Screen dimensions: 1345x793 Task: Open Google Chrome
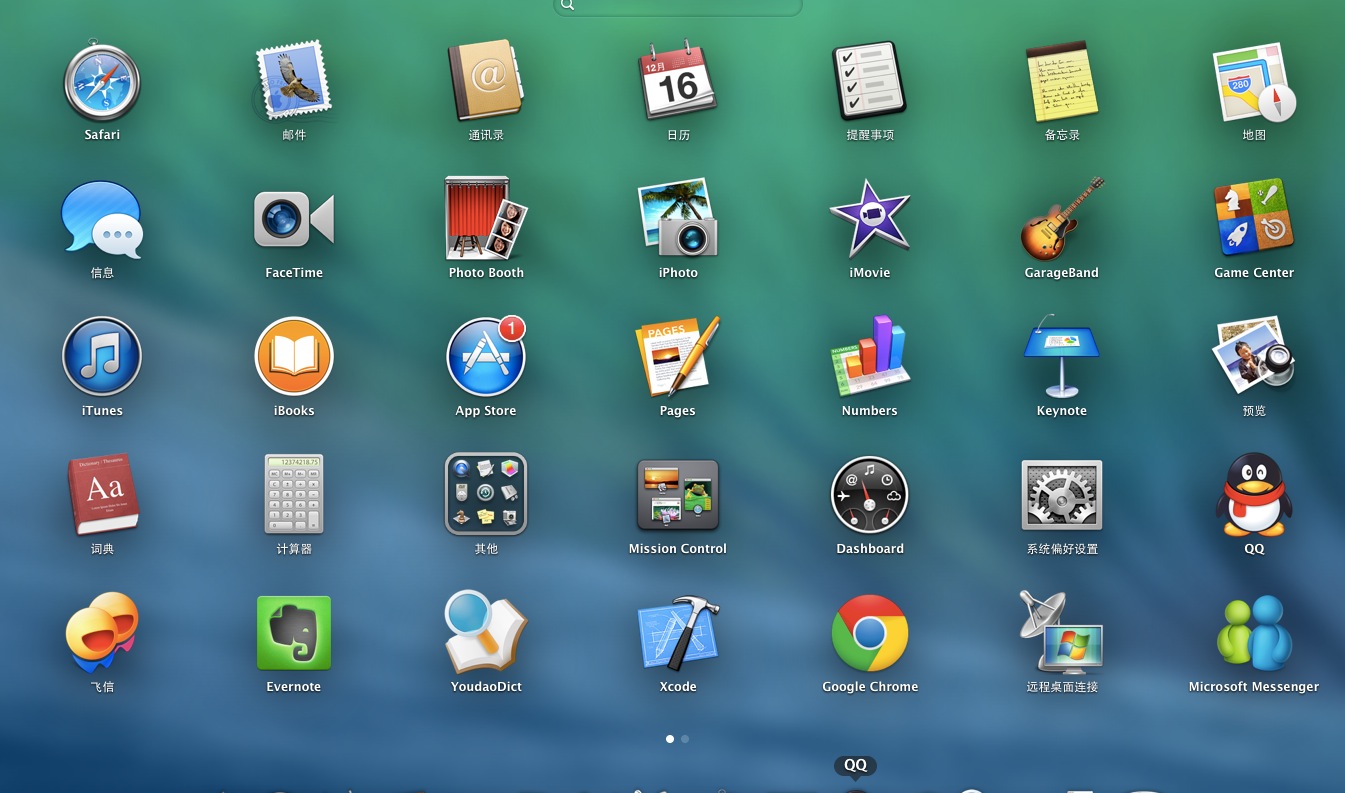tap(869, 633)
